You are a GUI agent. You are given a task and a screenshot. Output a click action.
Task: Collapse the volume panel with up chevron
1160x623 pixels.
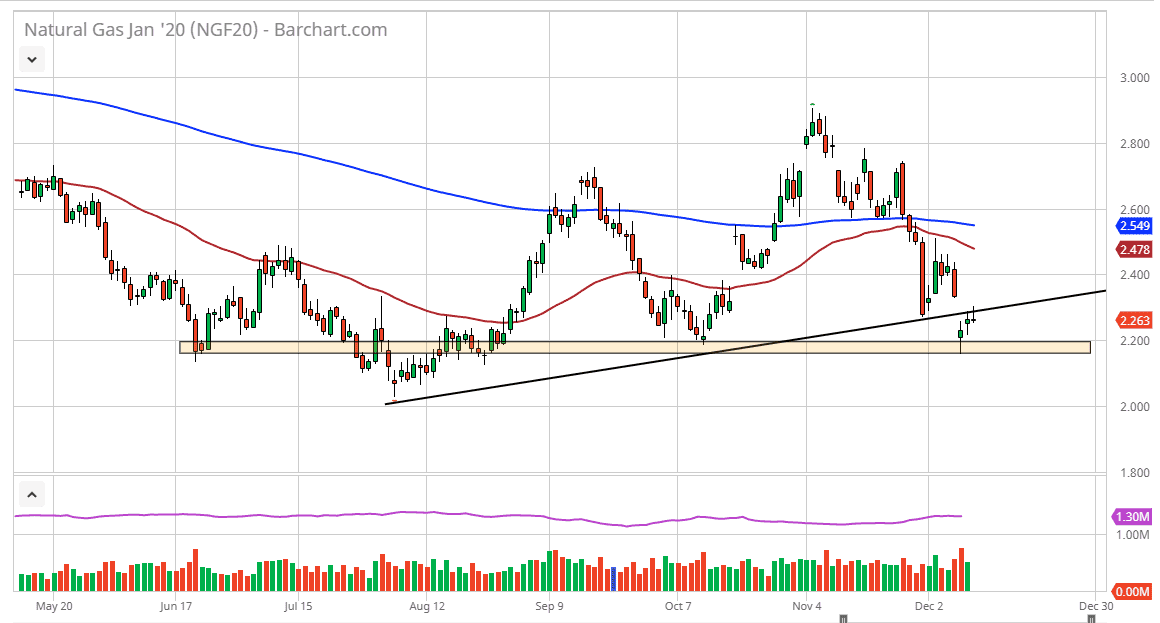click(x=32, y=494)
